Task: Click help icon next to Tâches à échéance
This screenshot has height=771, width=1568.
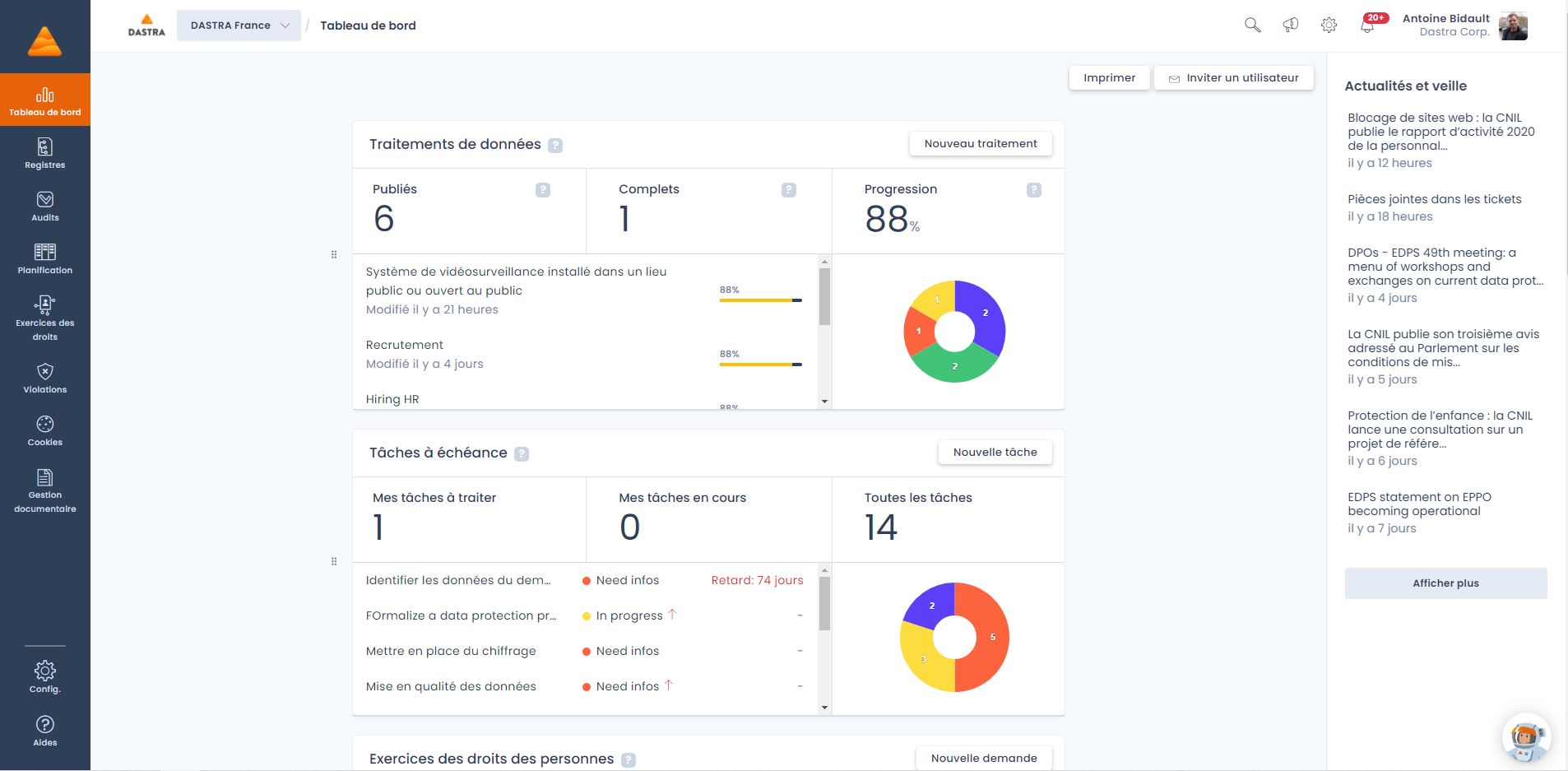Action: [x=522, y=454]
